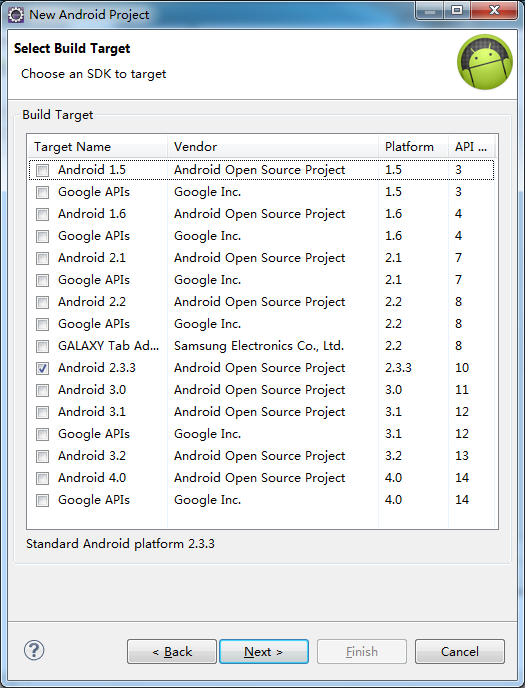Viewport: 525px width, 688px height.
Task: Click the help question mark icon
Action: pos(34,650)
